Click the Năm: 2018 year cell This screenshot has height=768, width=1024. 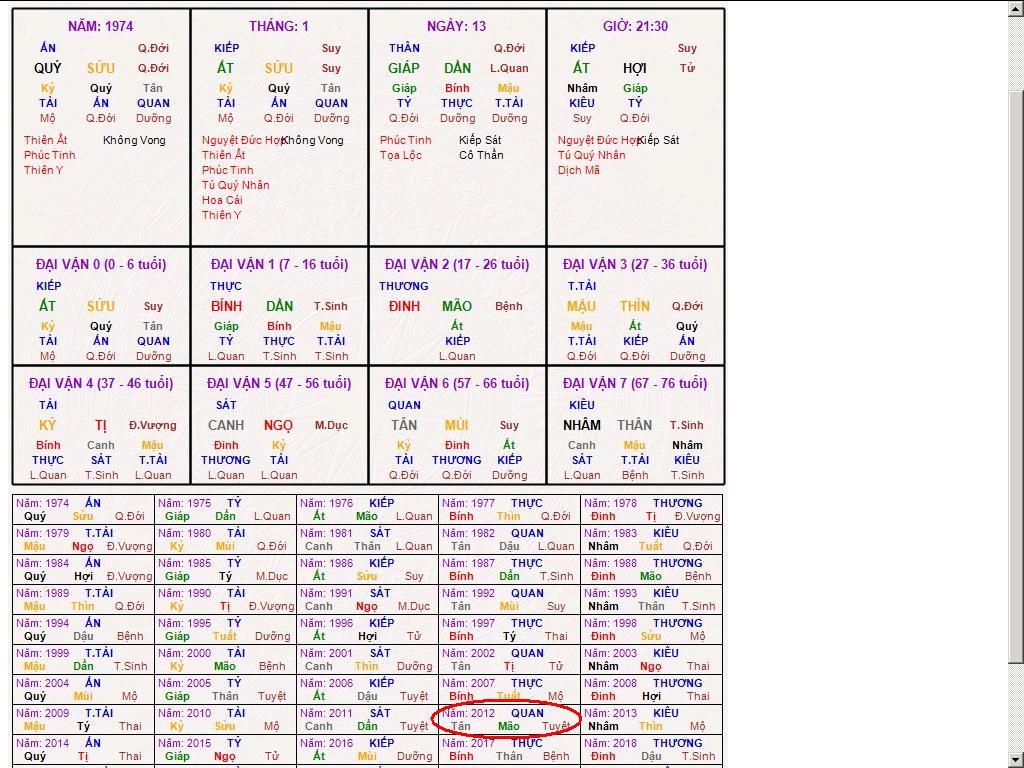point(652,750)
